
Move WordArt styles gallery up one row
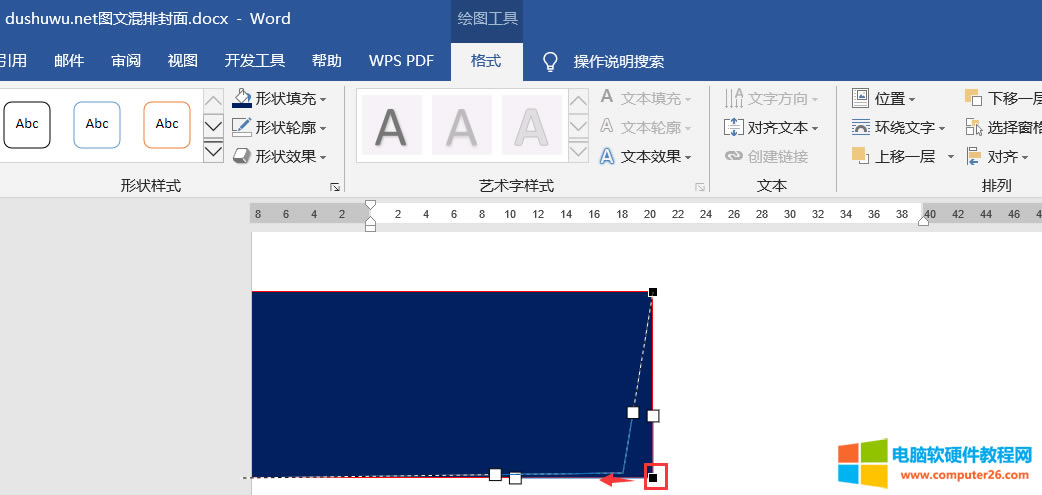(x=579, y=100)
